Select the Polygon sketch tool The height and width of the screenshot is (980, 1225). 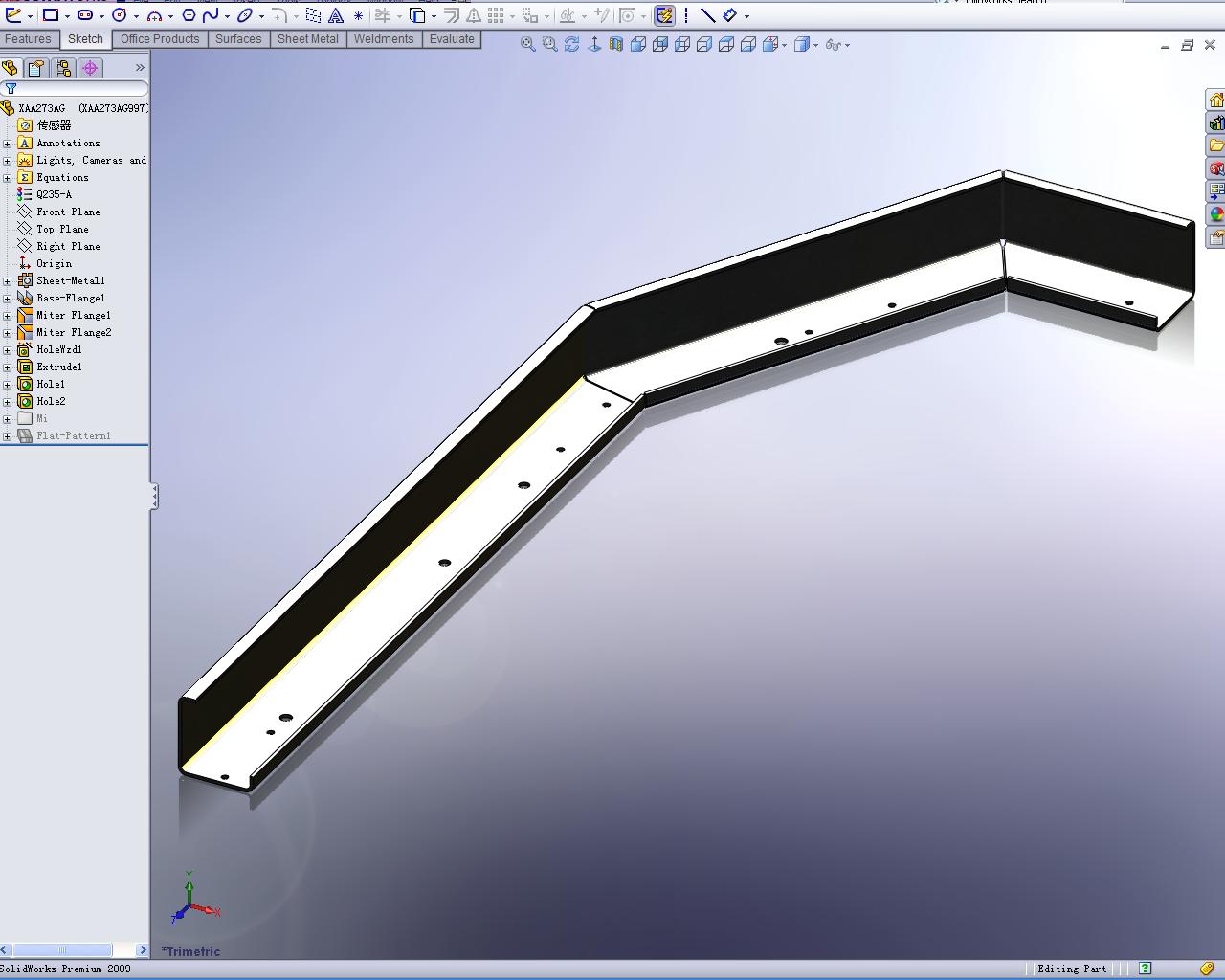tap(189, 15)
